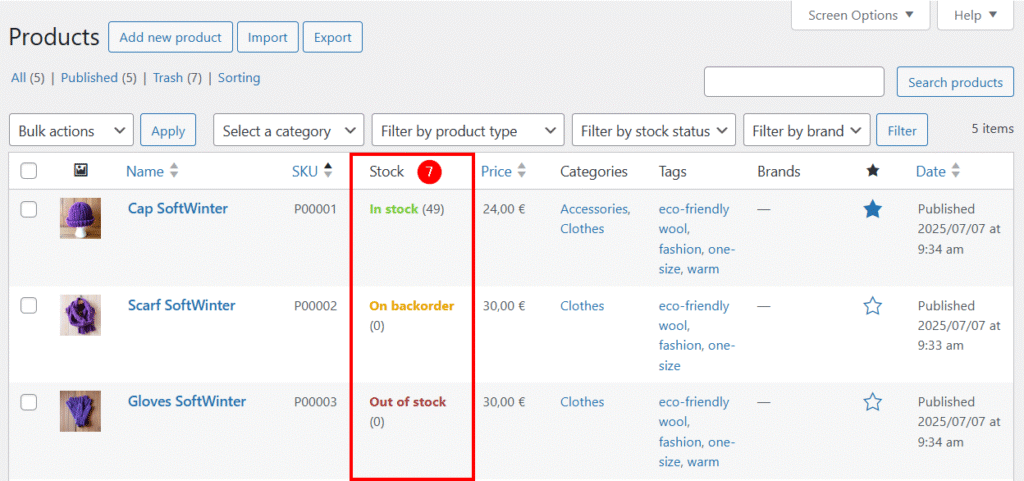Mark Scarf SoftWinter as featured star
This screenshot has width=1024, height=481.
click(x=873, y=306)
